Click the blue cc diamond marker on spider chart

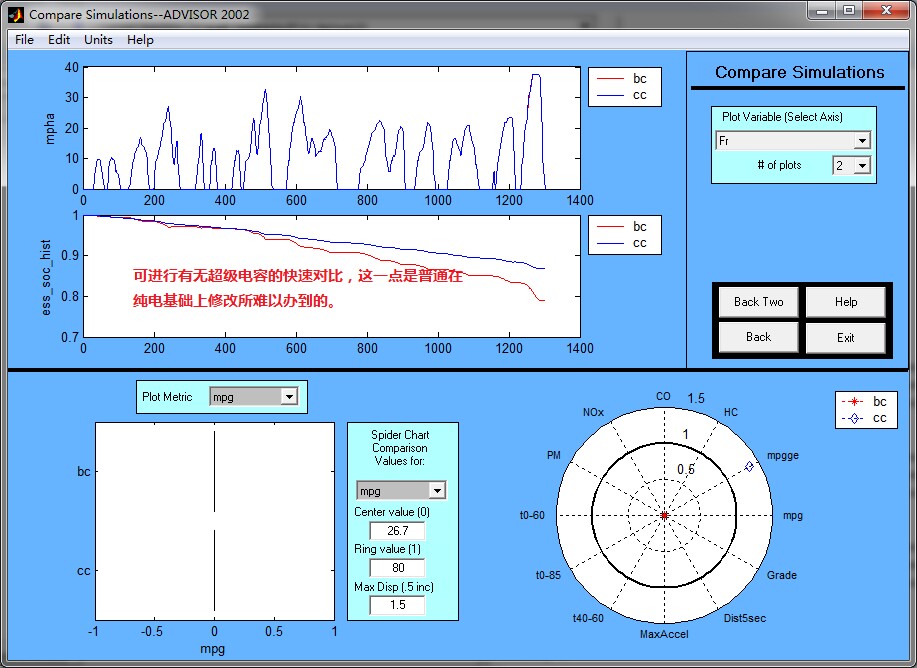(749, 466)
